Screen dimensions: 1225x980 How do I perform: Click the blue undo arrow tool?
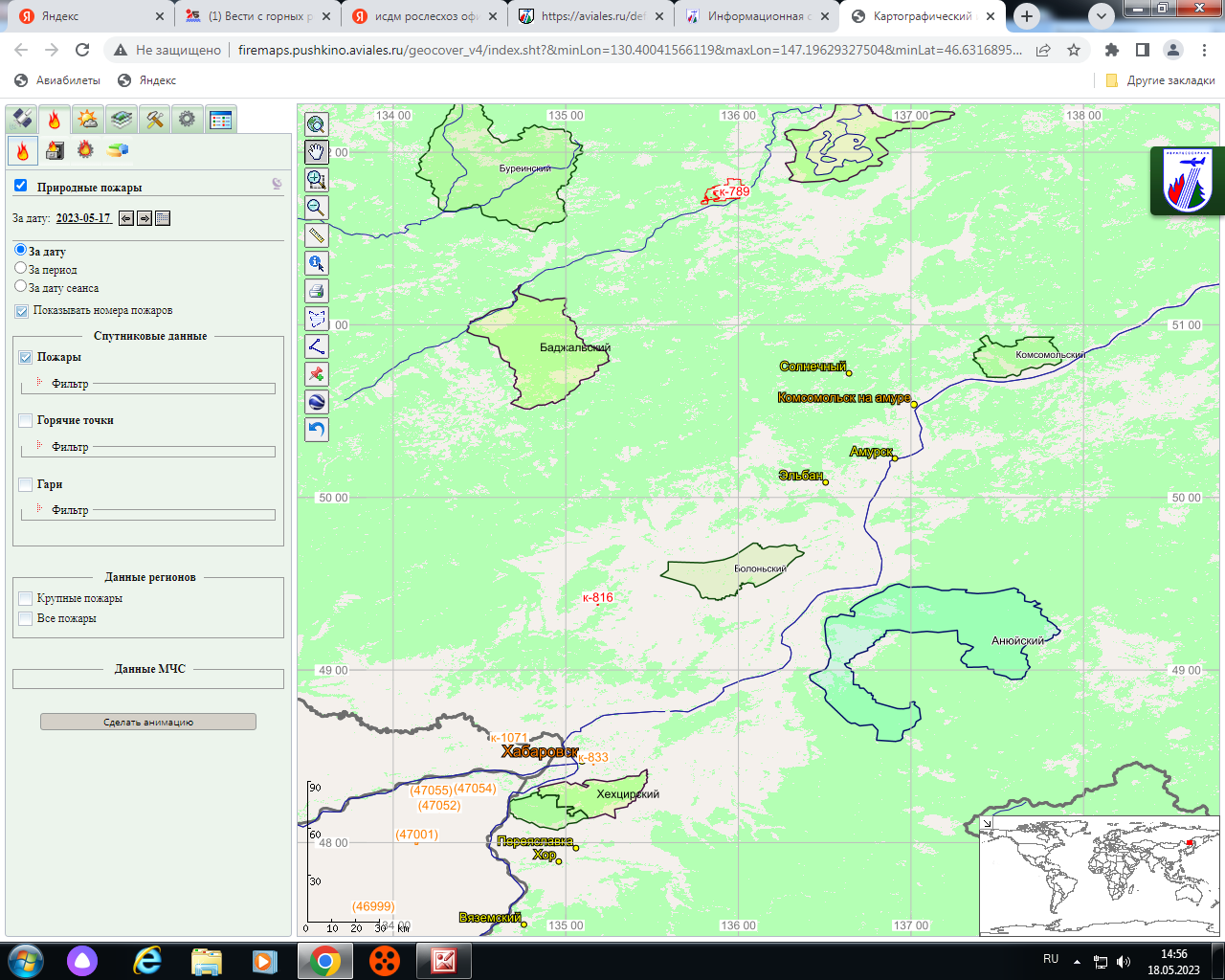317,430
